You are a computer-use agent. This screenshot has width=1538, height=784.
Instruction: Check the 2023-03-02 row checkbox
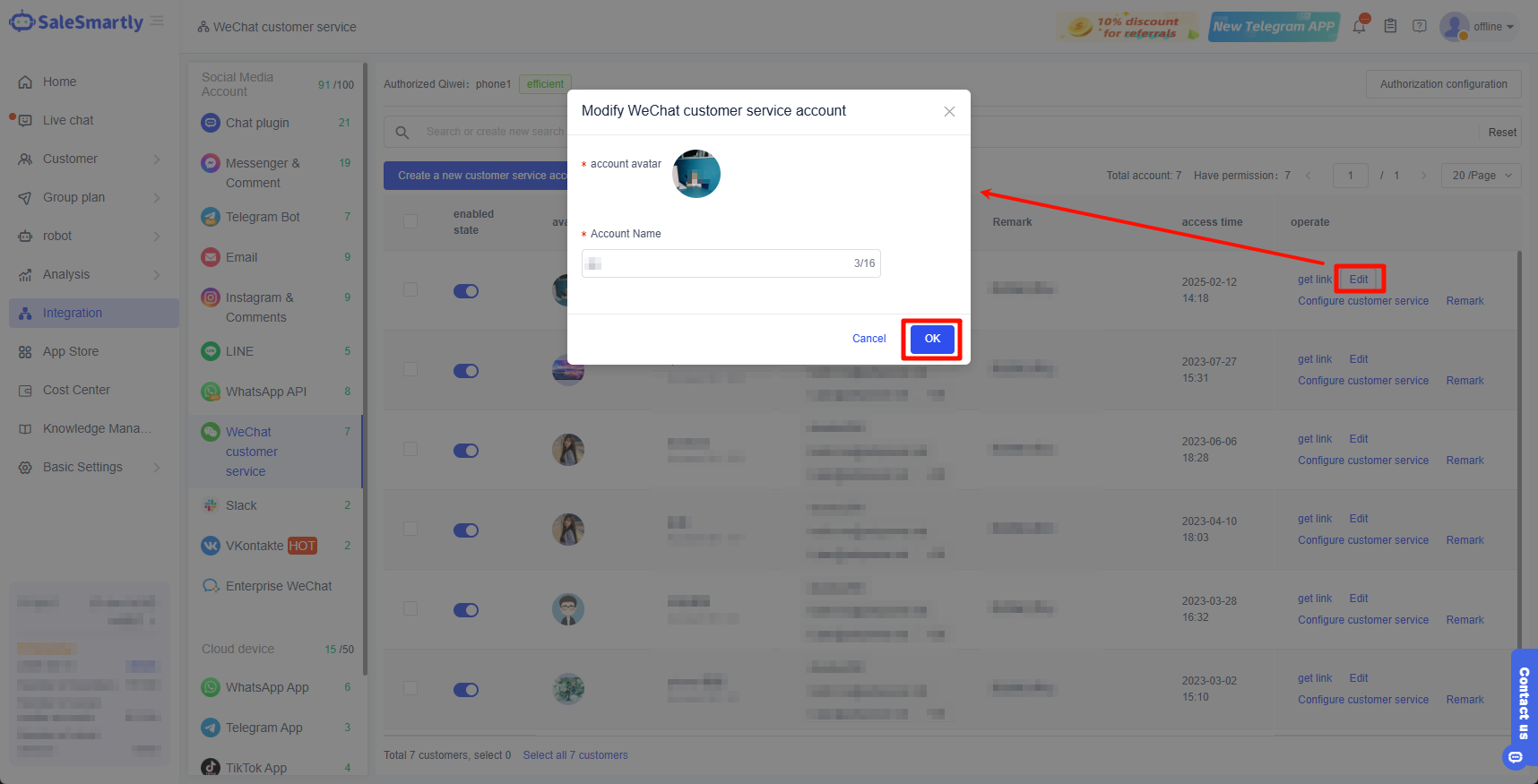(410, 688)
